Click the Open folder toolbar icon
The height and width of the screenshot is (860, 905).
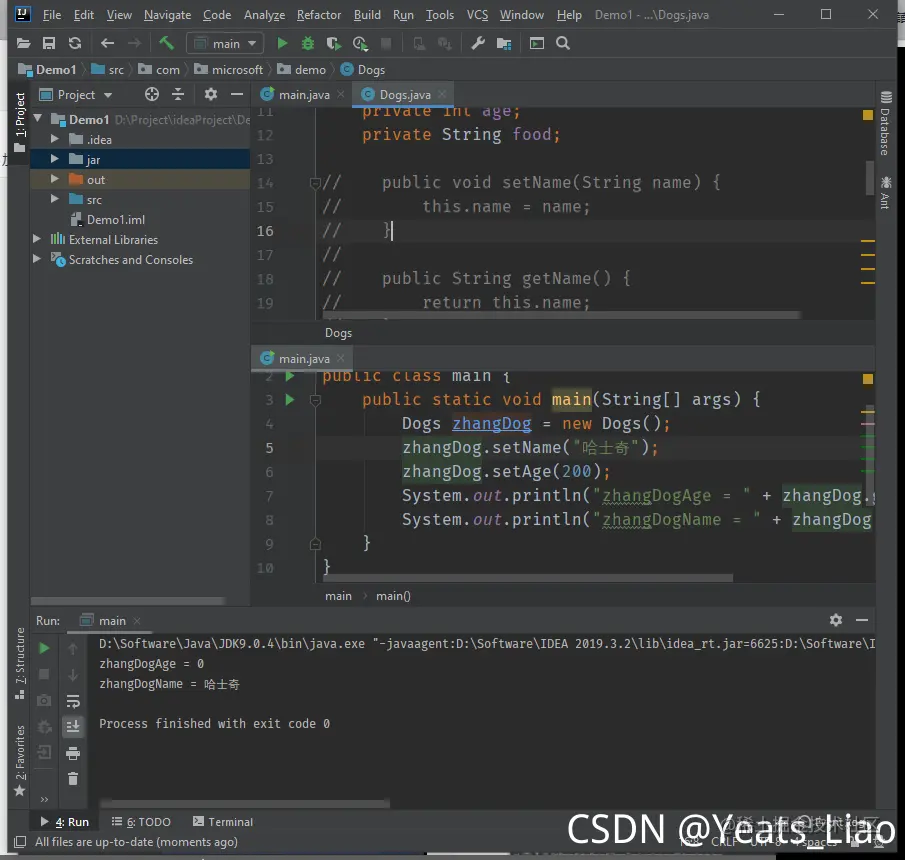point(23,43)
